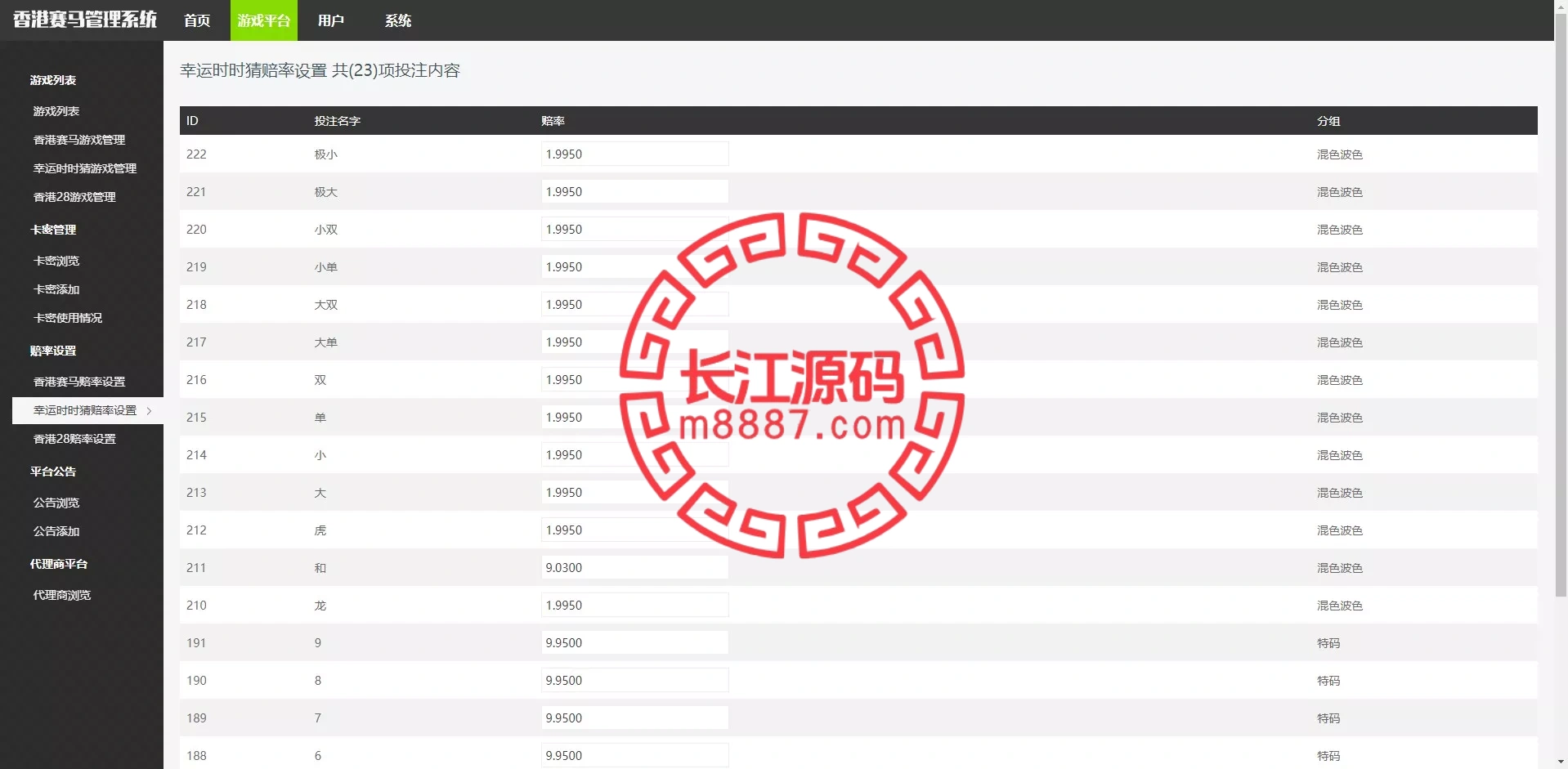Click odds input for 和 row 211
This screenshot has height=769, width=1568.
click(x=634, y=567)
